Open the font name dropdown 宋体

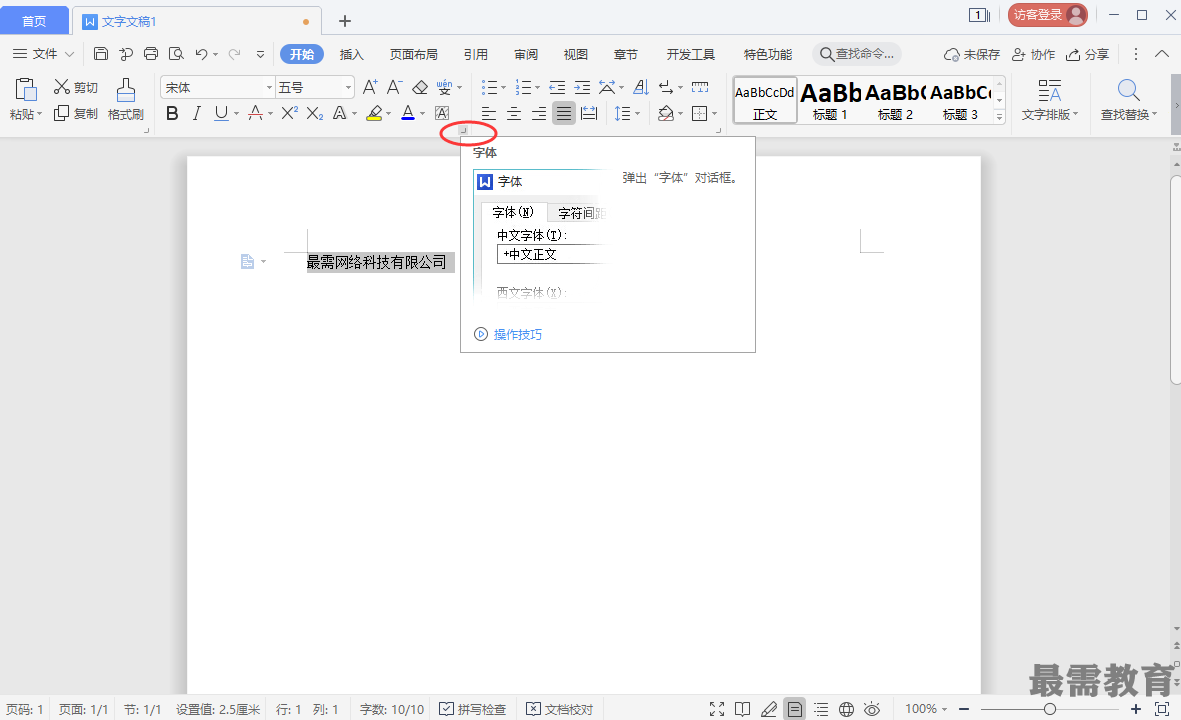tap(269, 87)
